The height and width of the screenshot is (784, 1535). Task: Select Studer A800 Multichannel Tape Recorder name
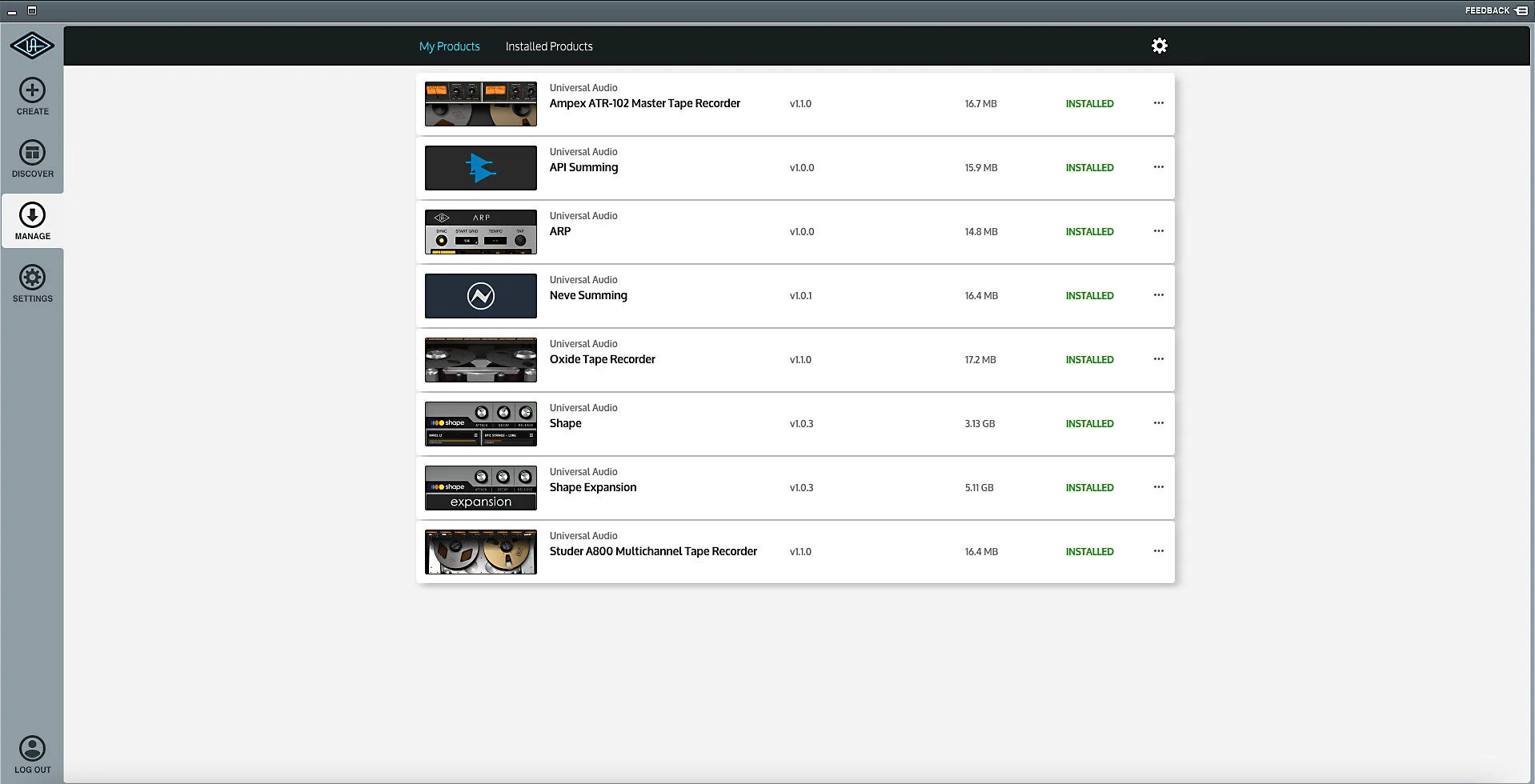(x=653, y=551)
